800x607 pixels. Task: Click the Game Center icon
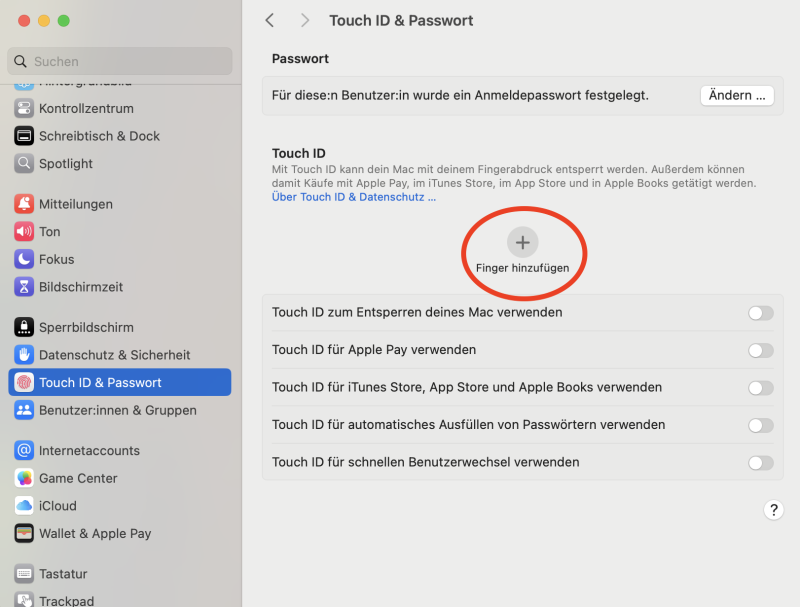(x=24, y=478)
